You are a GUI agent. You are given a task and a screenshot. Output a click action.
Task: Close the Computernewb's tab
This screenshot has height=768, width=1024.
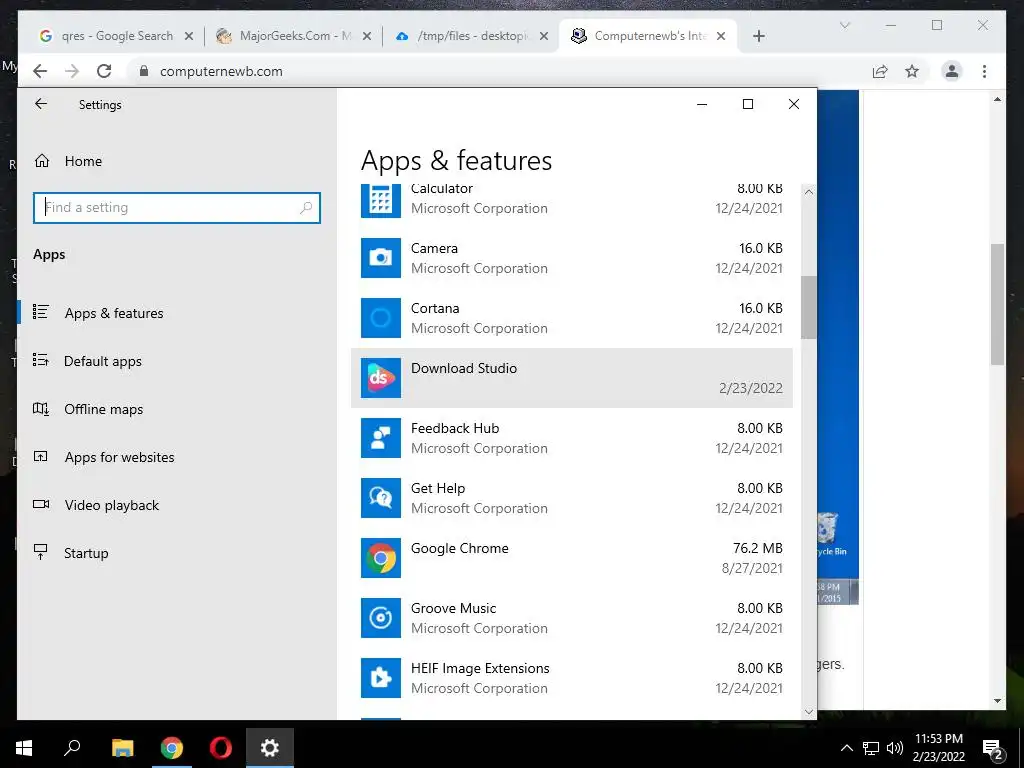[x=721, y=36]
